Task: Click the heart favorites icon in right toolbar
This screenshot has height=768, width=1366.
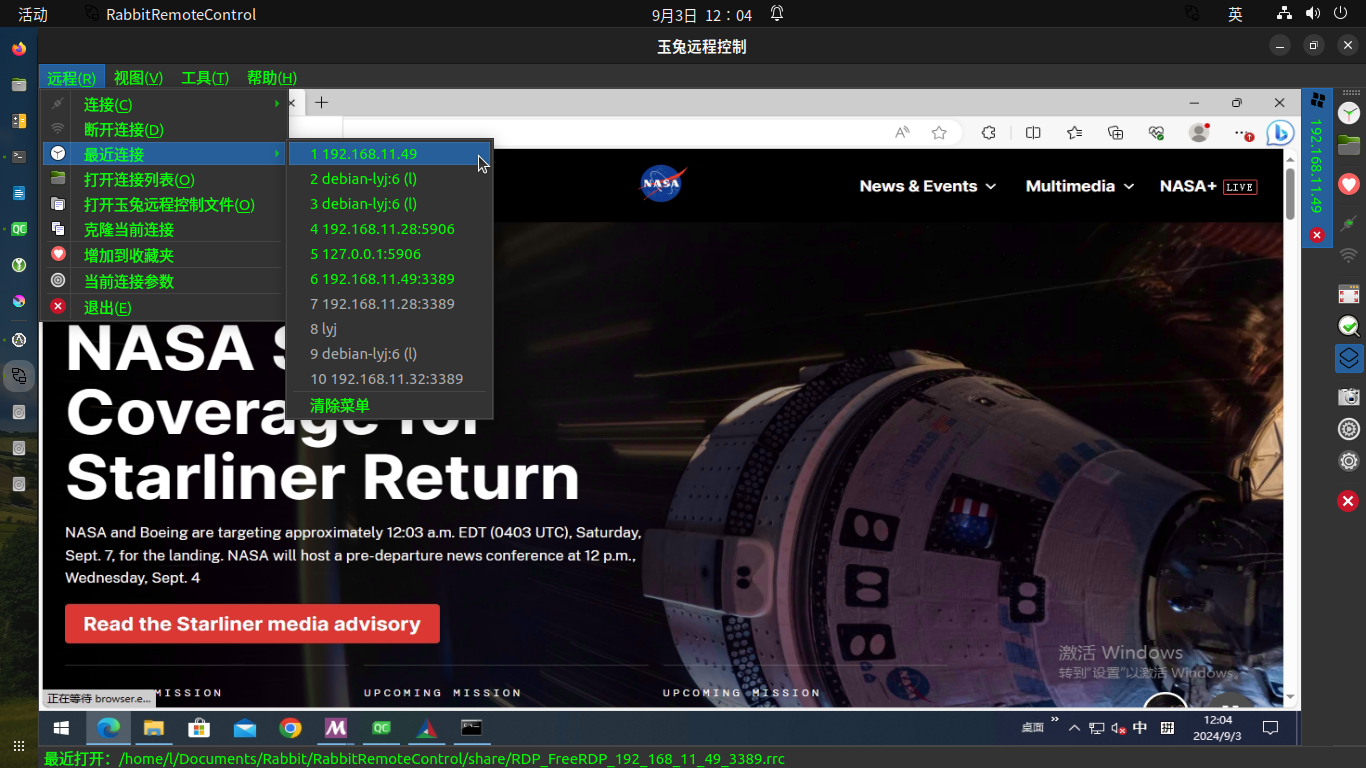Action: coord(1349,184)
